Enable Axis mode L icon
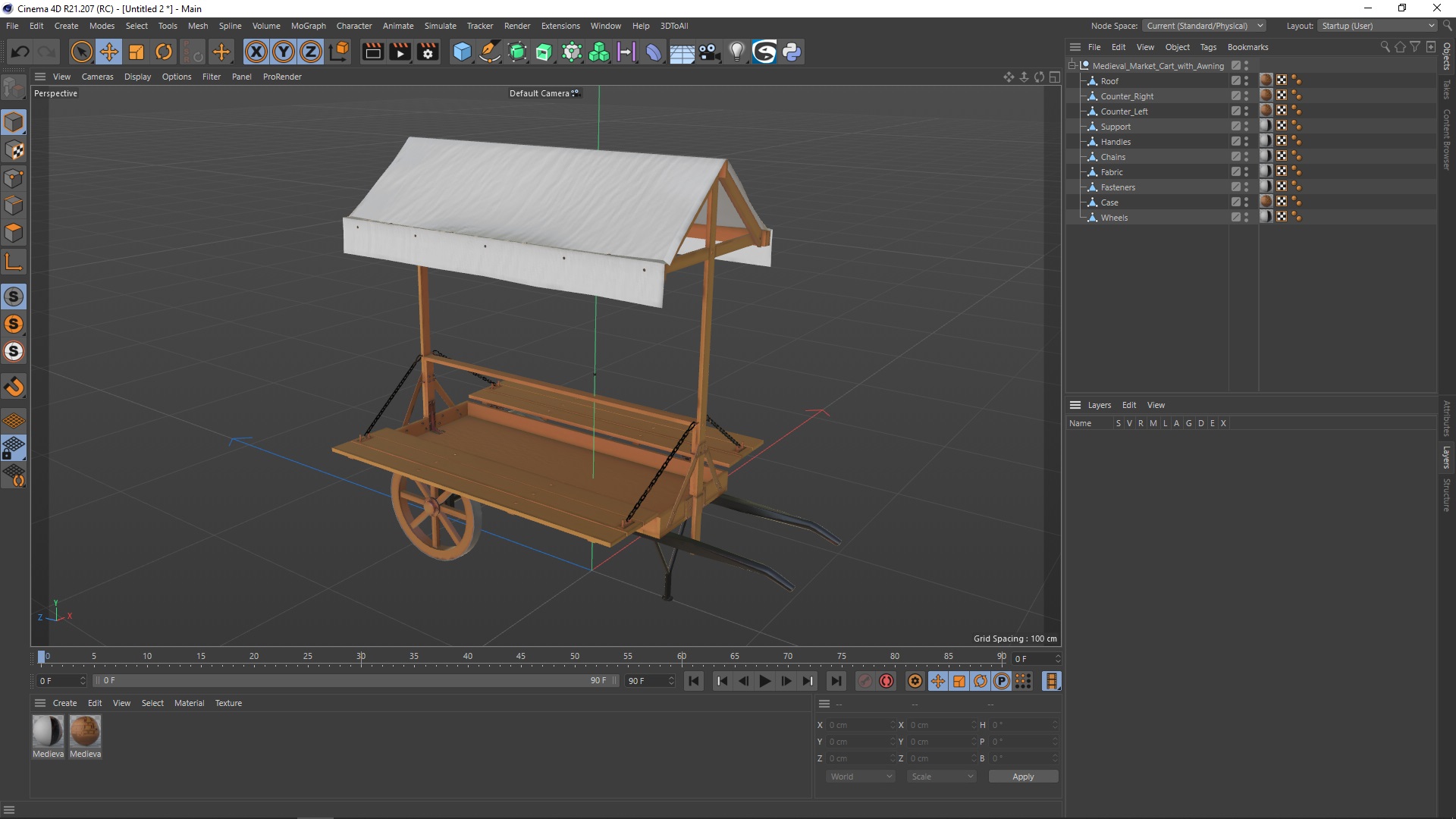This screenshot has height=819, width=1456. [14, 262]
